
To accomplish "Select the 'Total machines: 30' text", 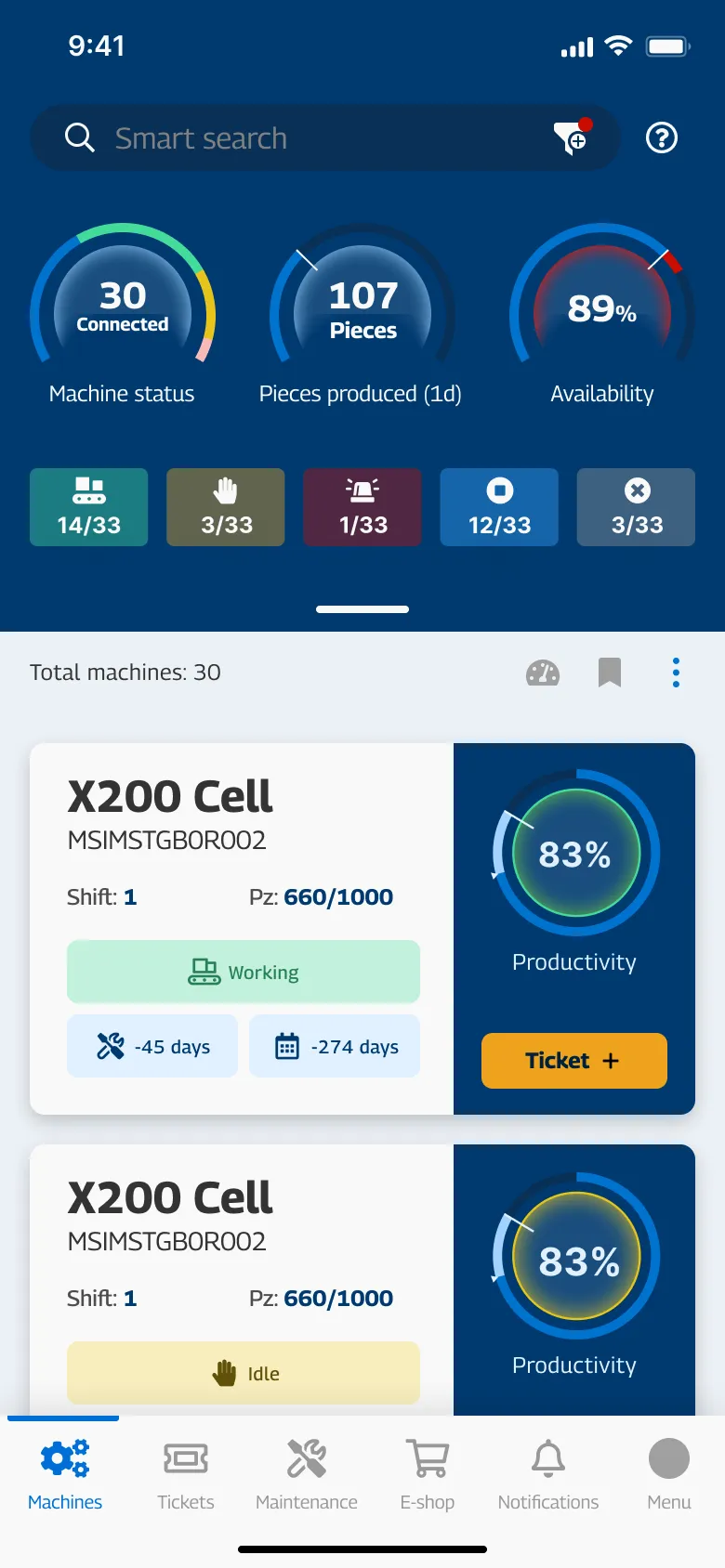I will click(x=125, y=673).
